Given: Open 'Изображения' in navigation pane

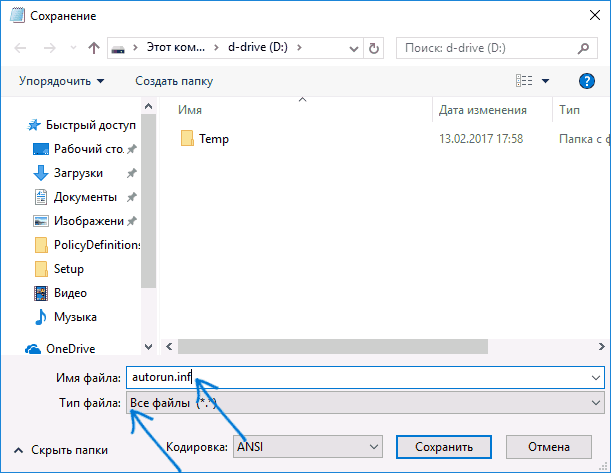Looking at the screenshot, I should [x=89, y=221].
